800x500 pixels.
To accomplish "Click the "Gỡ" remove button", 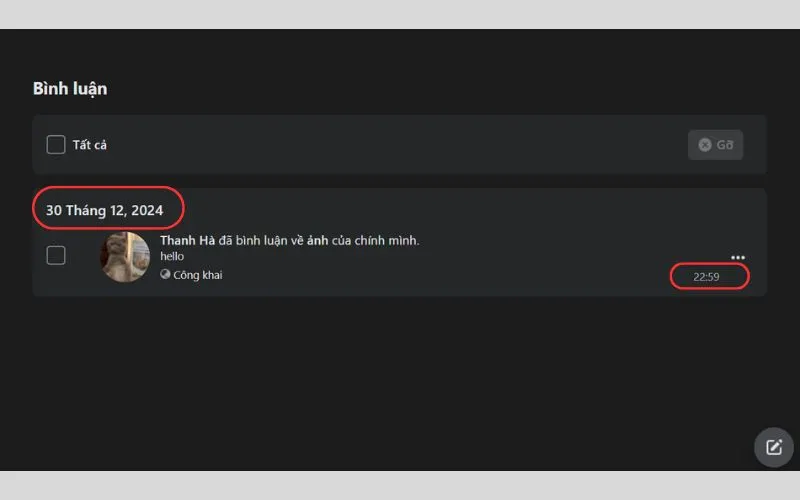I will click(x=715, y=145).
